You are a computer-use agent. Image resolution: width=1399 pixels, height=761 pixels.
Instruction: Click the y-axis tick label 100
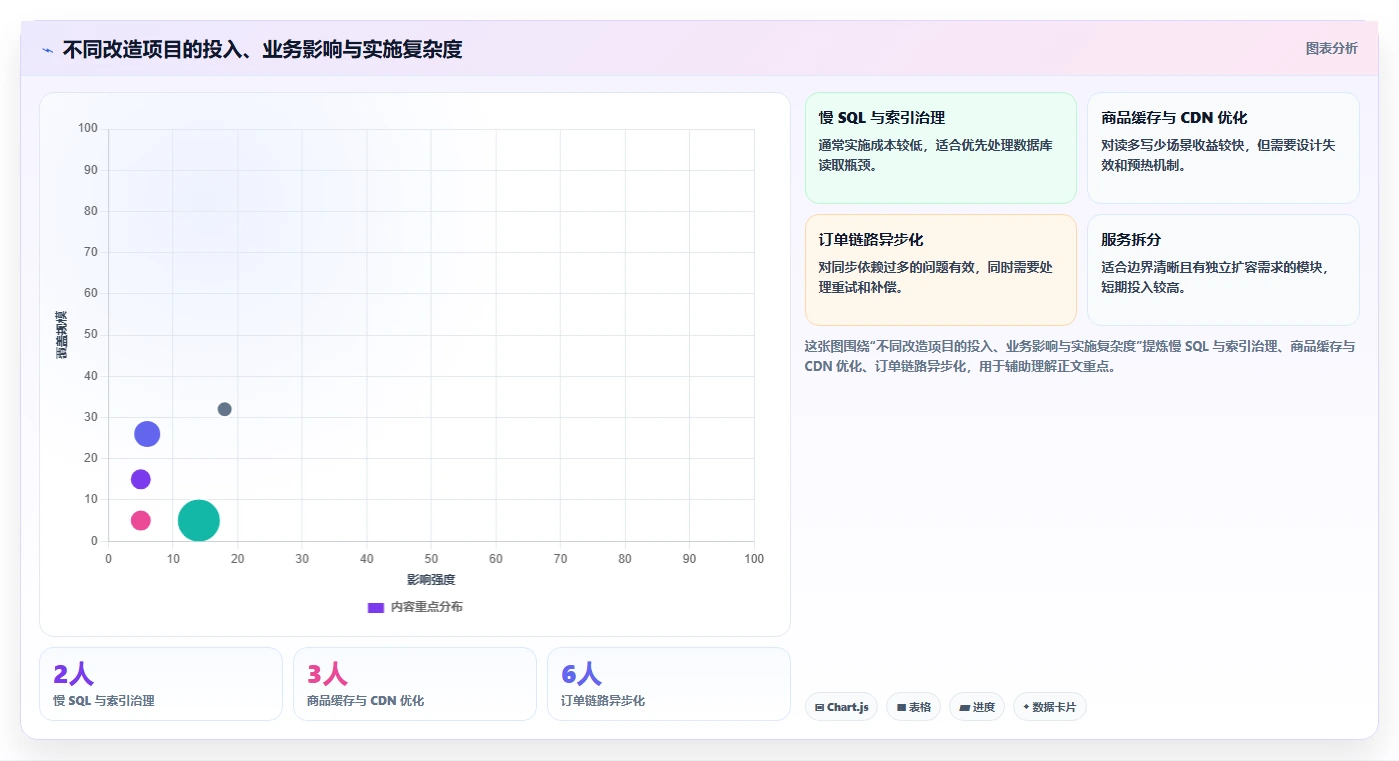(89, 128)
